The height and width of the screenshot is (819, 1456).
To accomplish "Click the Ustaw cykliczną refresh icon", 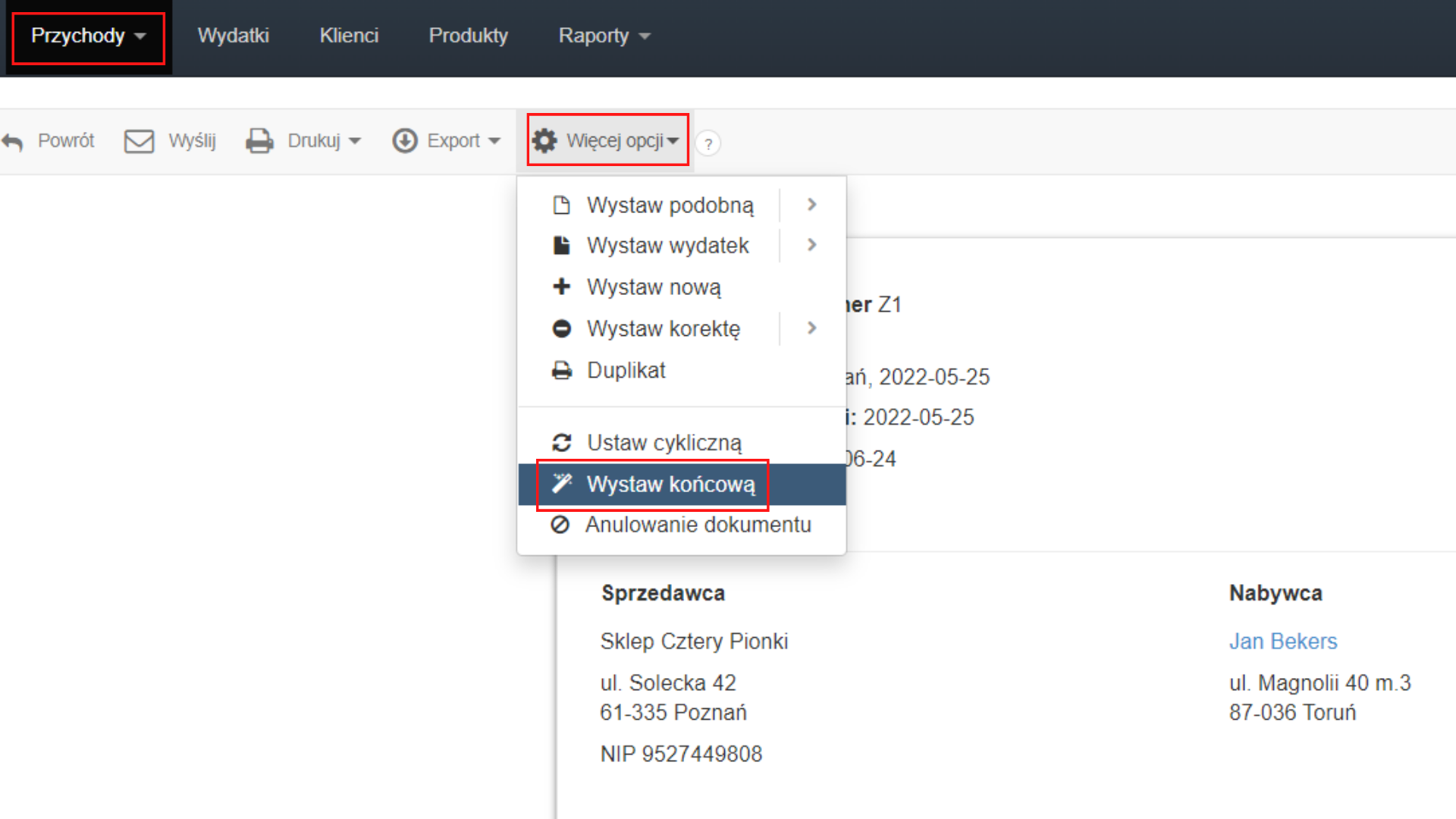I will [561, 443].
